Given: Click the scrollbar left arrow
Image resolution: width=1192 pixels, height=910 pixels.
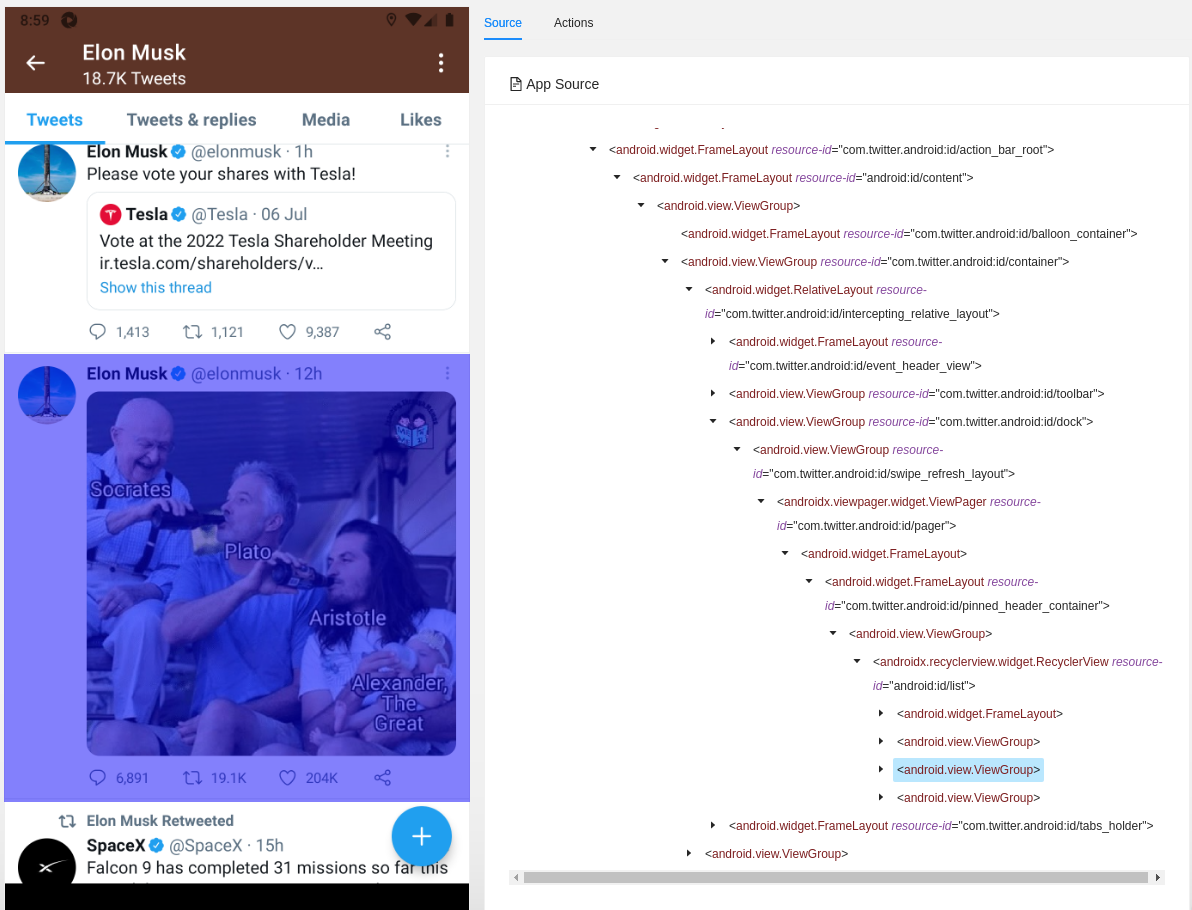Looking at the screenshot, I should click(515, 877).
